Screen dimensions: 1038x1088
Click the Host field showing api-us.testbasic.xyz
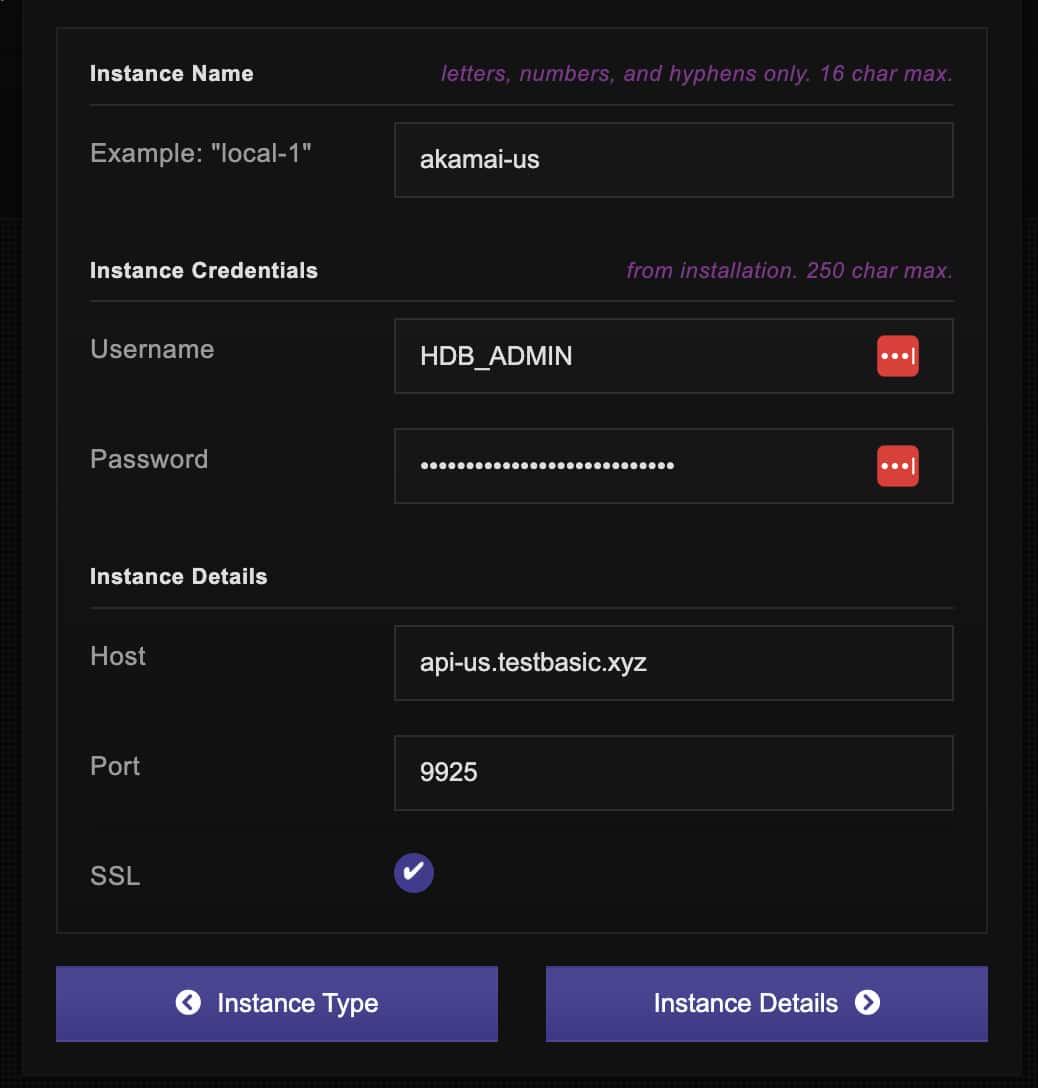(x=673, y=663)
